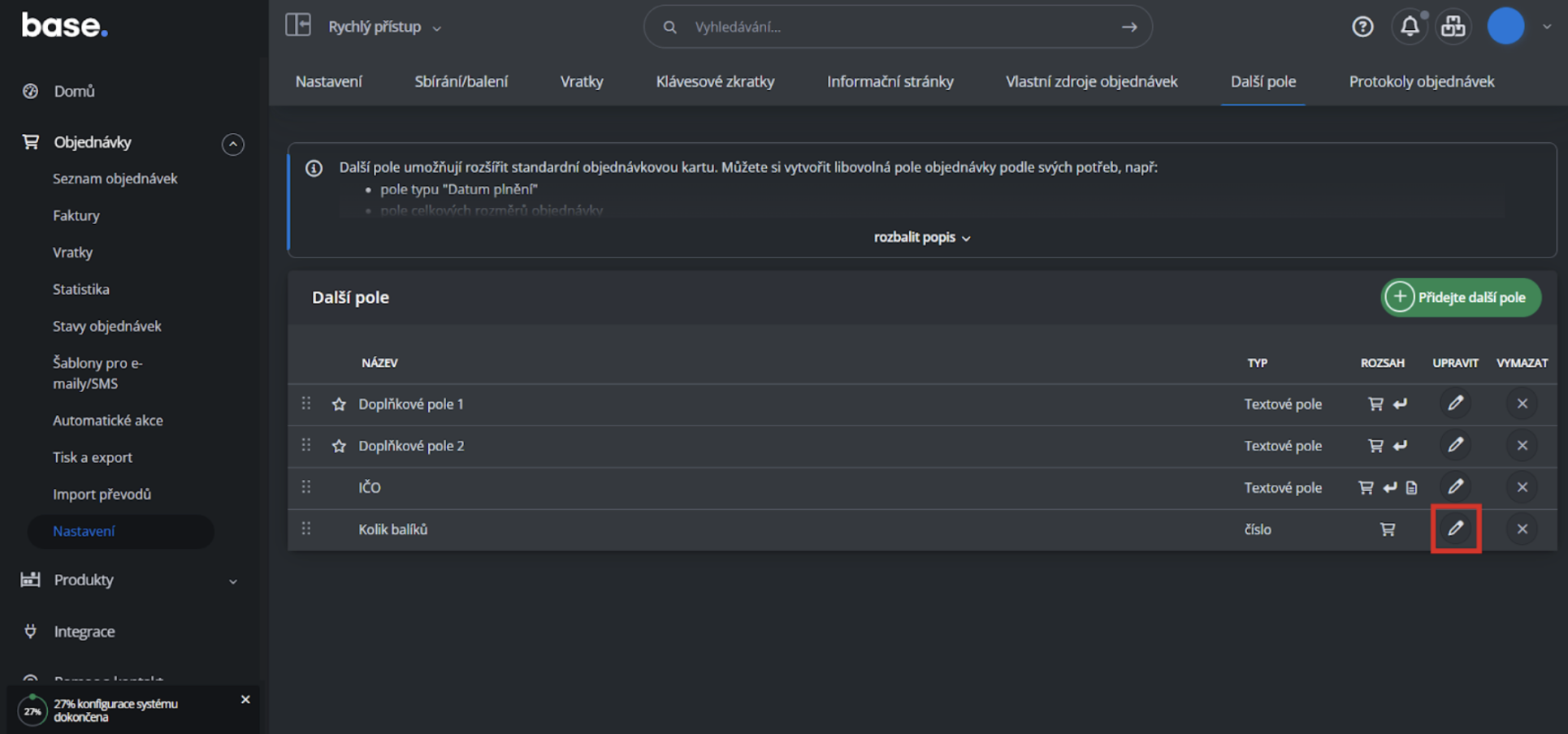
Task: Toggle the sidebar panel icon
Action: coord(298,25)
